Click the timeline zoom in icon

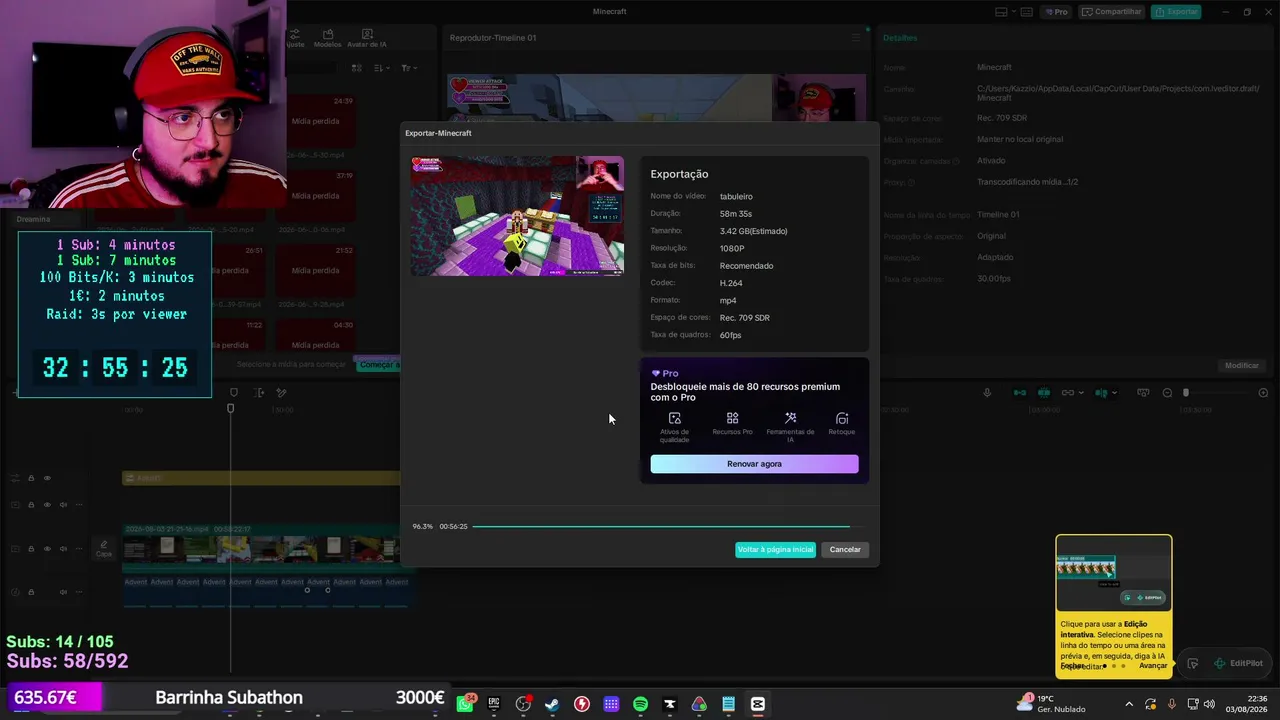[1263, 393]
